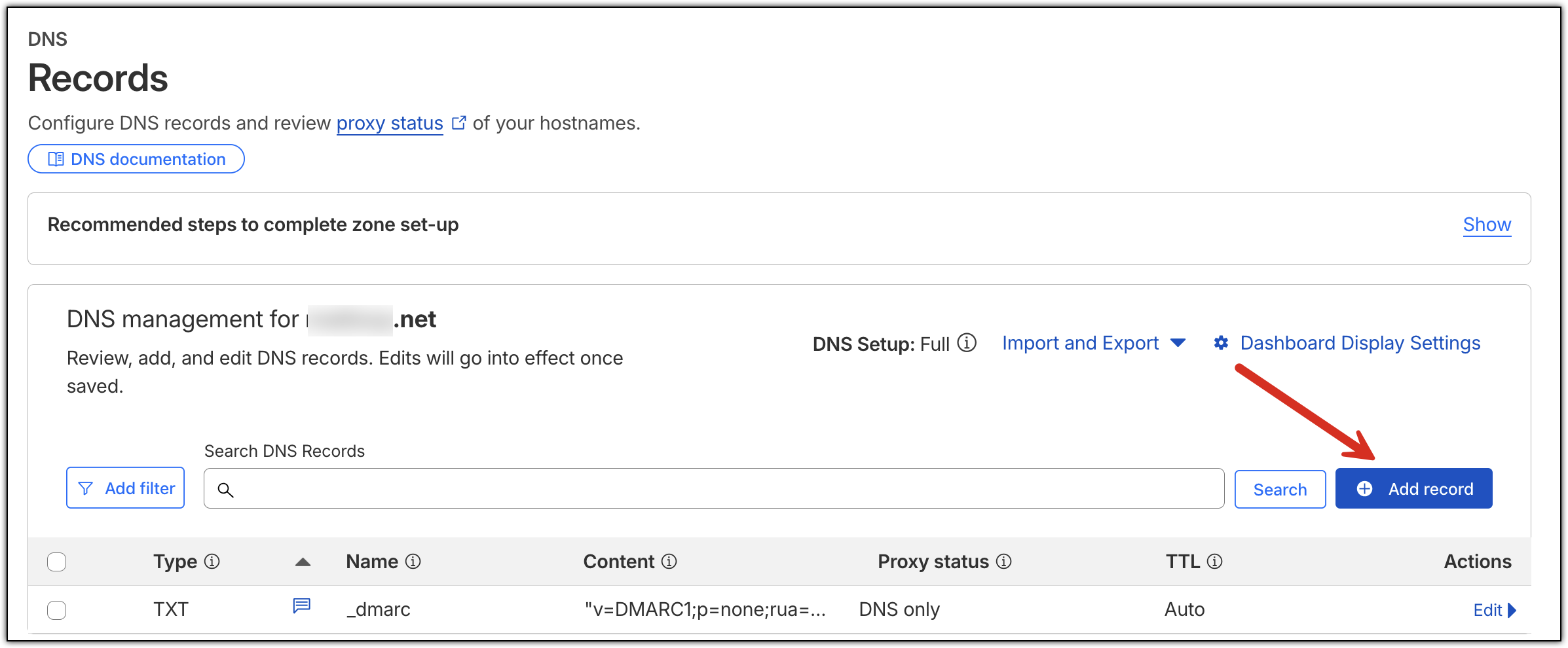Check the select-all records checkbox
The image size is (1568, 648).
(57, 562)
